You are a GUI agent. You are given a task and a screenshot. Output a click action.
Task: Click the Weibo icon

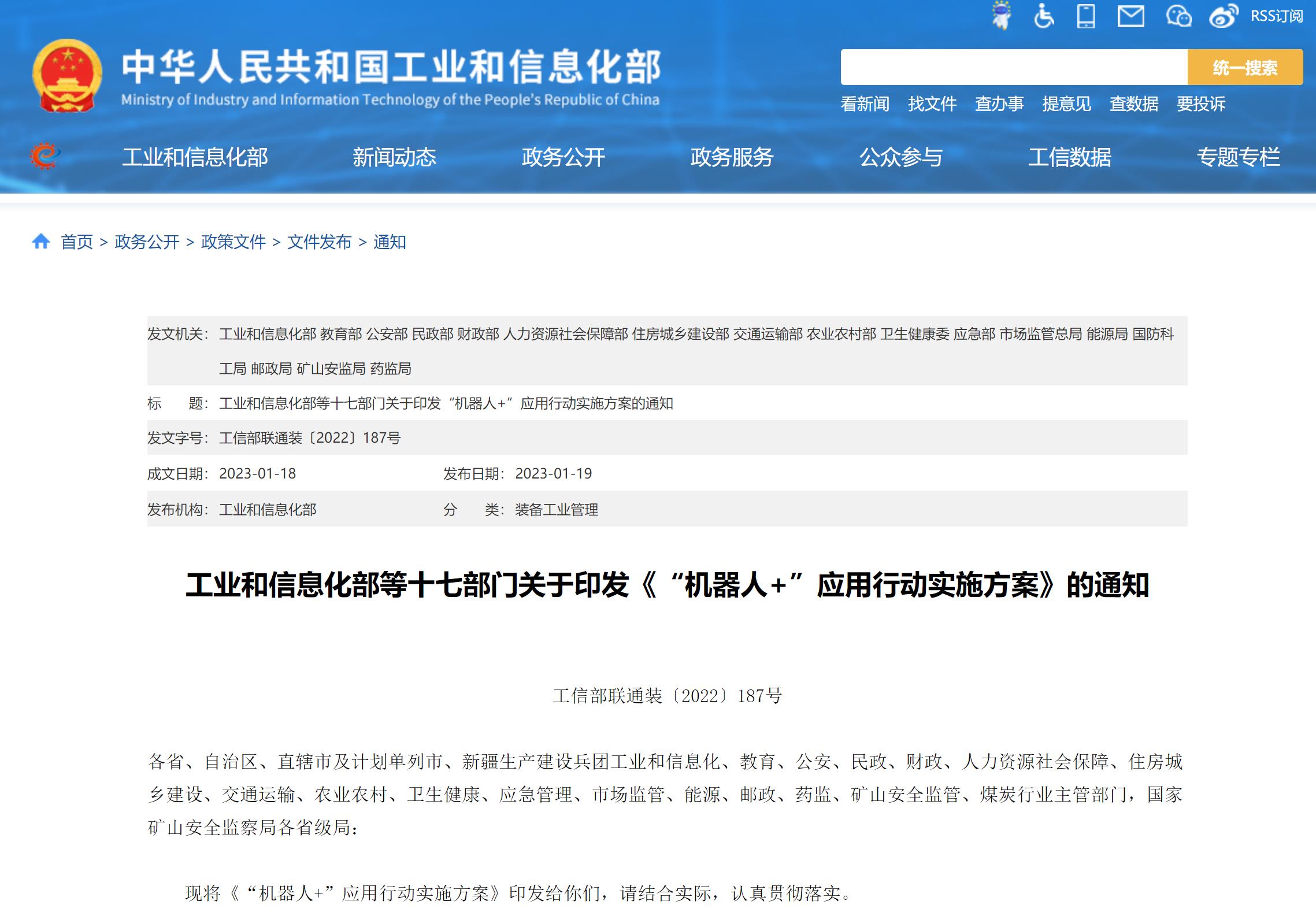pos(1224,16)
